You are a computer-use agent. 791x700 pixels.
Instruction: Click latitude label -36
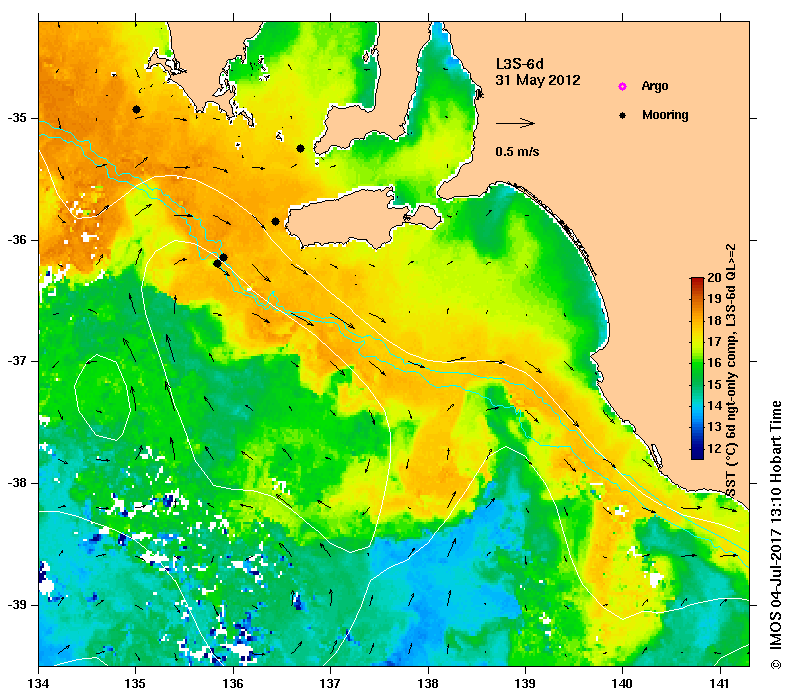click(x=17, y=240)
